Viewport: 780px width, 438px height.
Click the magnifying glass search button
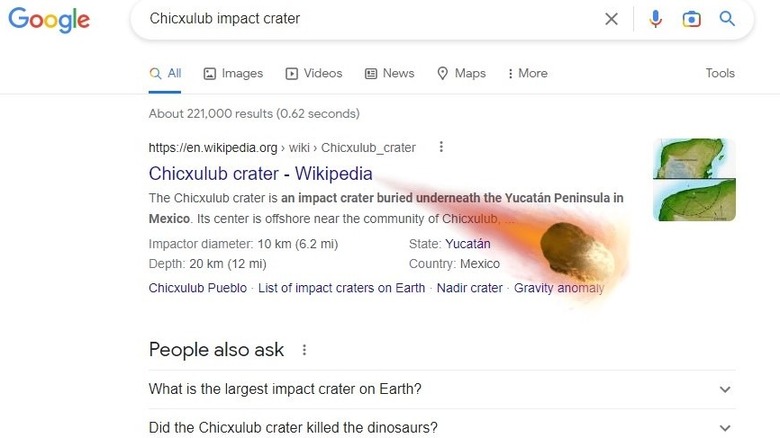(x=727, y=19)
